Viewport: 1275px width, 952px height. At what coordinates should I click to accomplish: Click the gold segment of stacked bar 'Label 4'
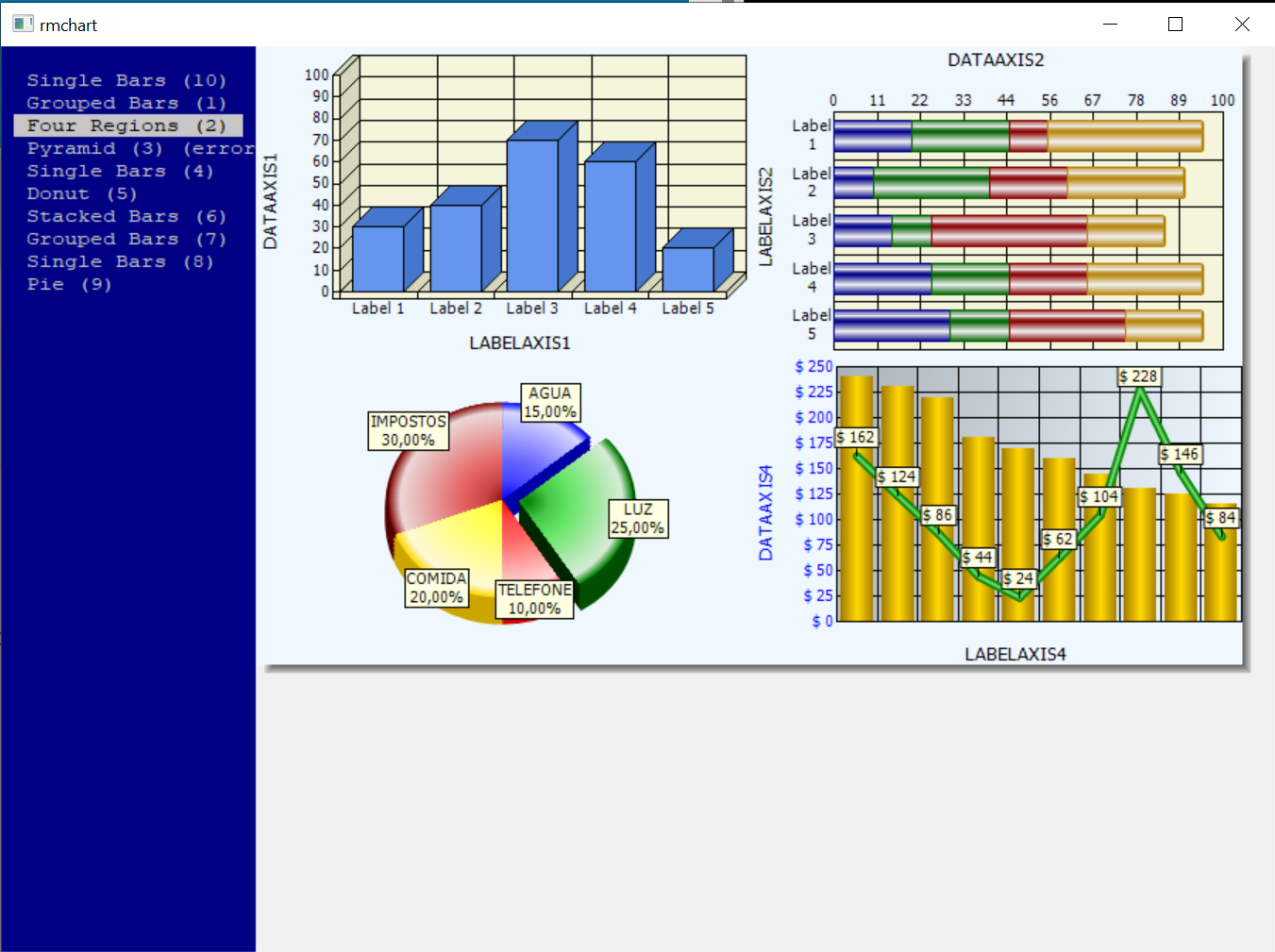[1145, 278]
